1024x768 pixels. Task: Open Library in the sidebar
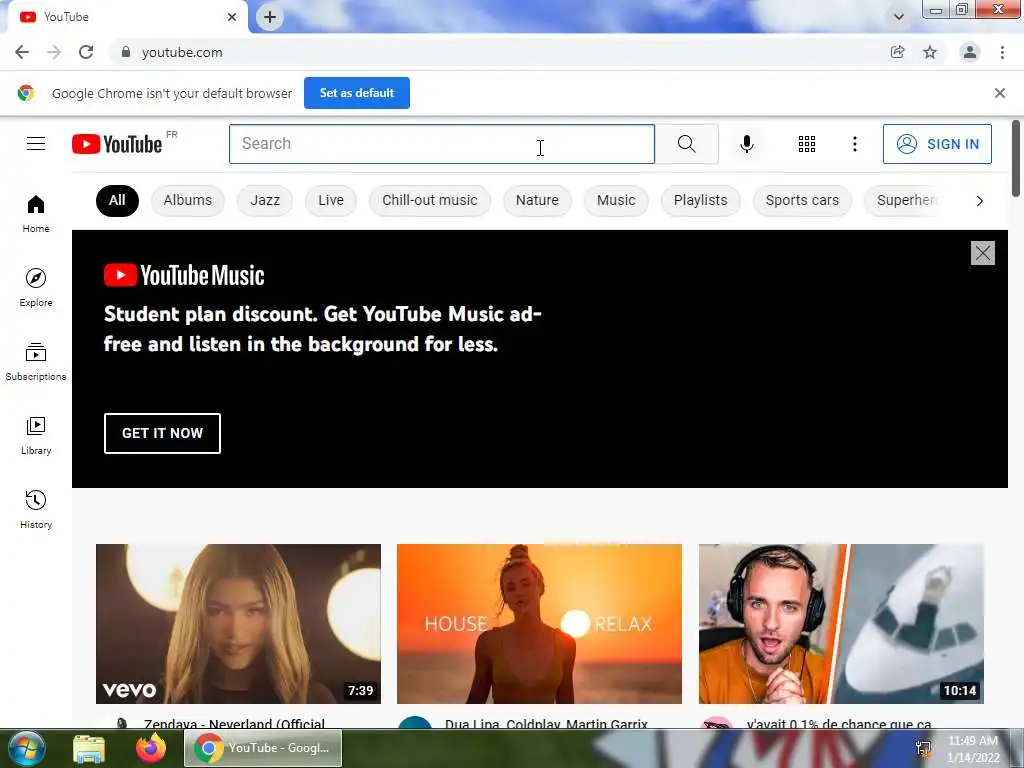click(36, 436)
